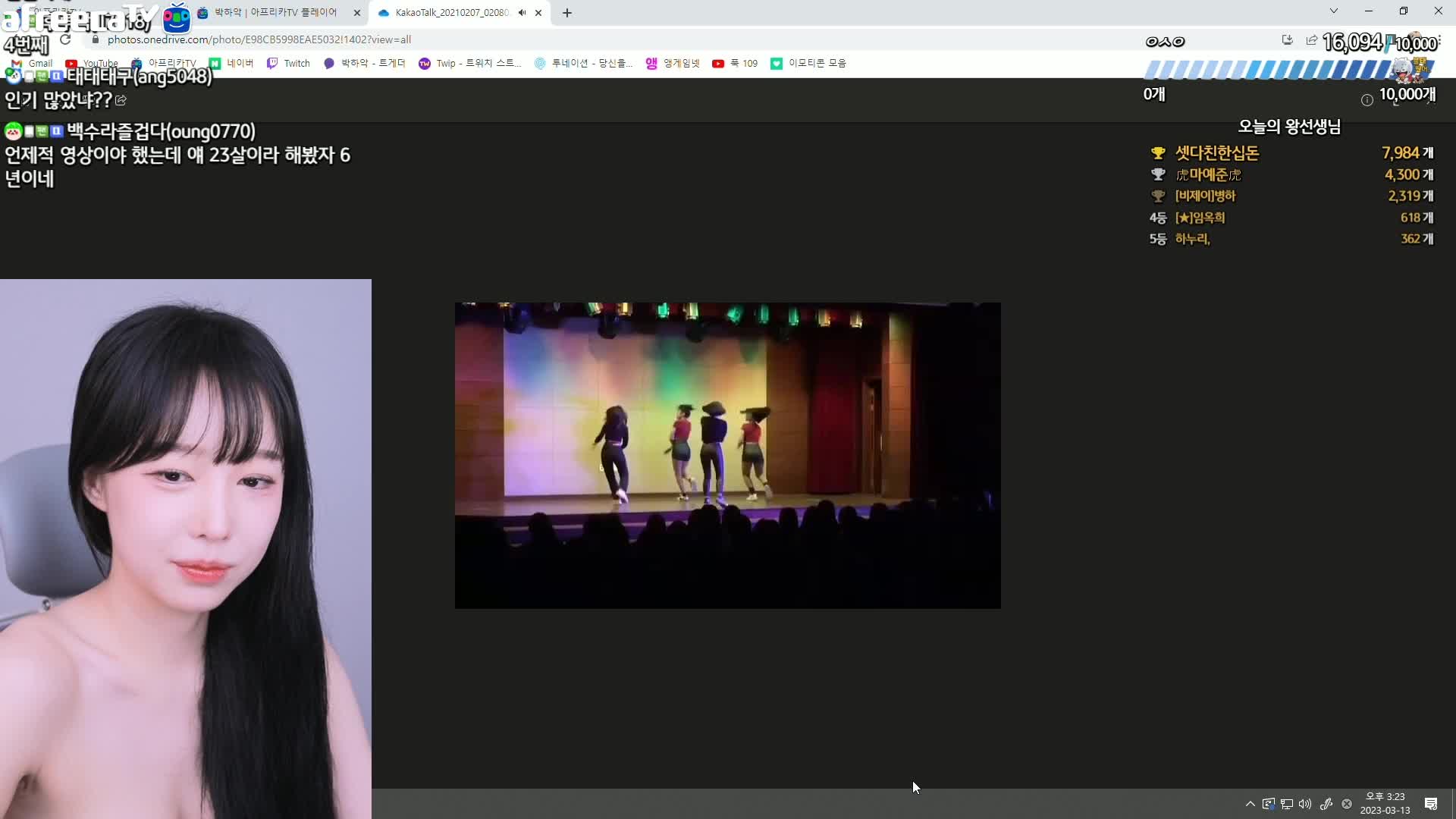Click the 이모티콘 모음 bookmark
Image resolution: width=1456 pixels, height=819 pixels.
808,64
